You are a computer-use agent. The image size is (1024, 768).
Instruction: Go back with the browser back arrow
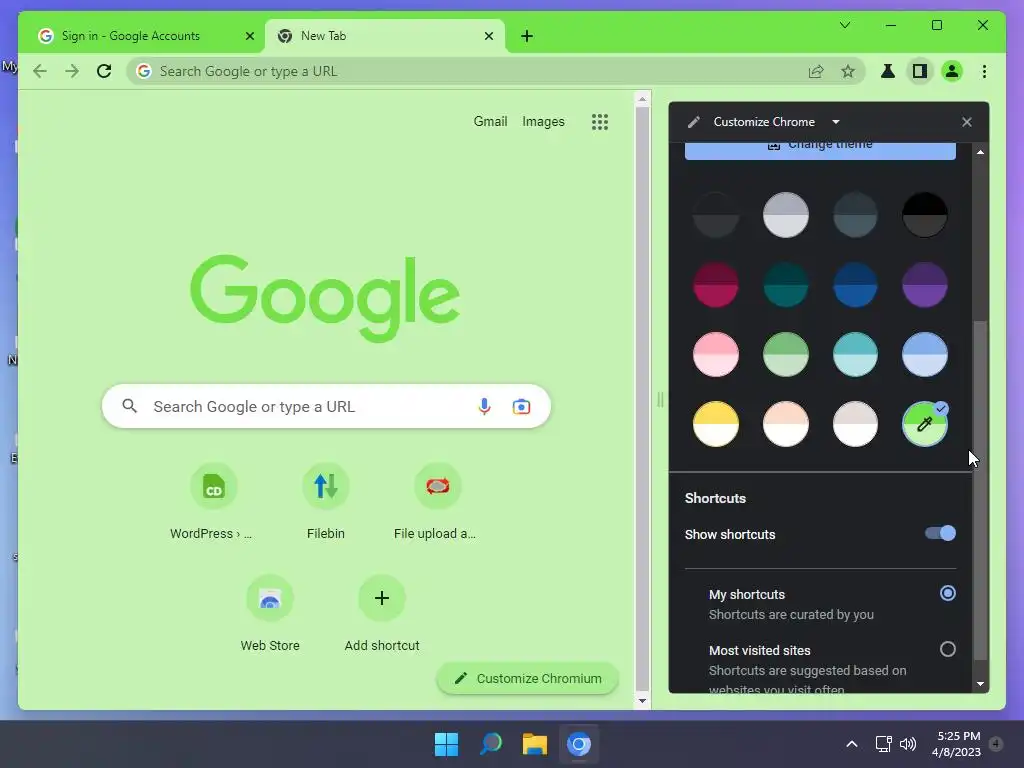click(40, 71)
